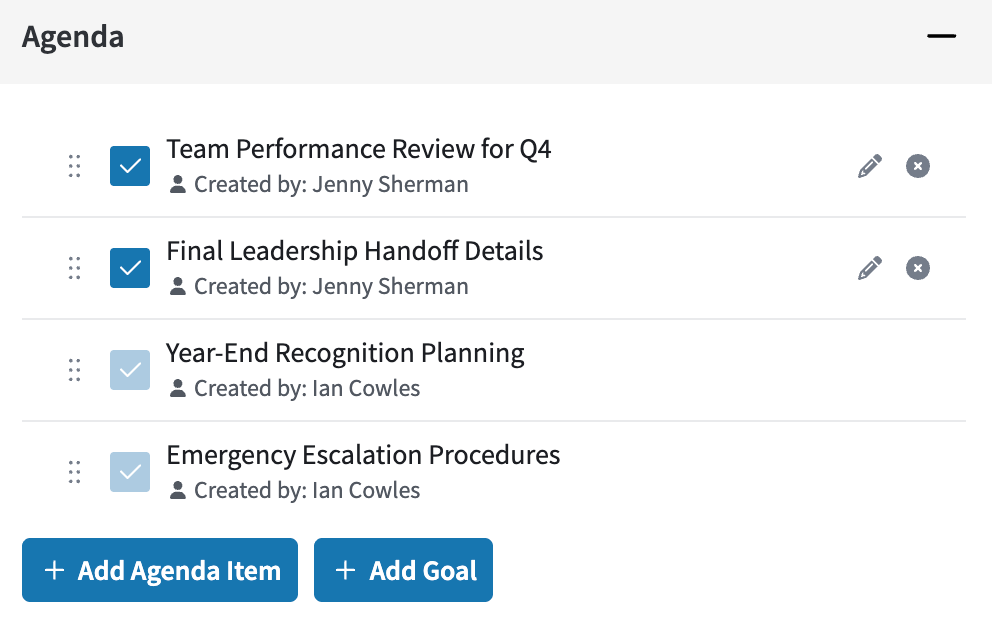
Task: Select drag handle for Year-End Recognition Planning
Action: click(74, 370)
